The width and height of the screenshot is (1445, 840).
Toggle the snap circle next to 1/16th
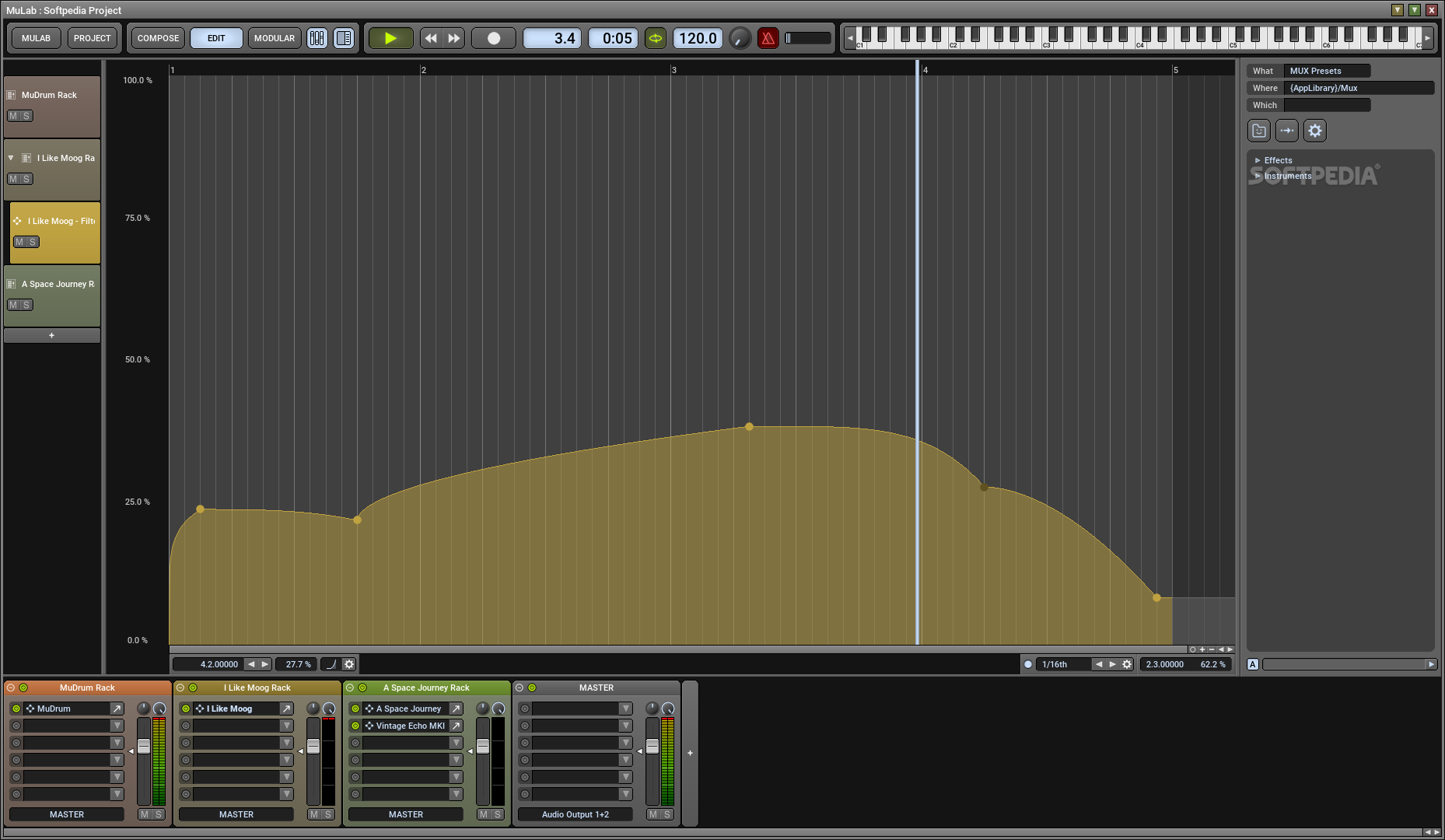pyautogui.click(x=1028, y=664)
